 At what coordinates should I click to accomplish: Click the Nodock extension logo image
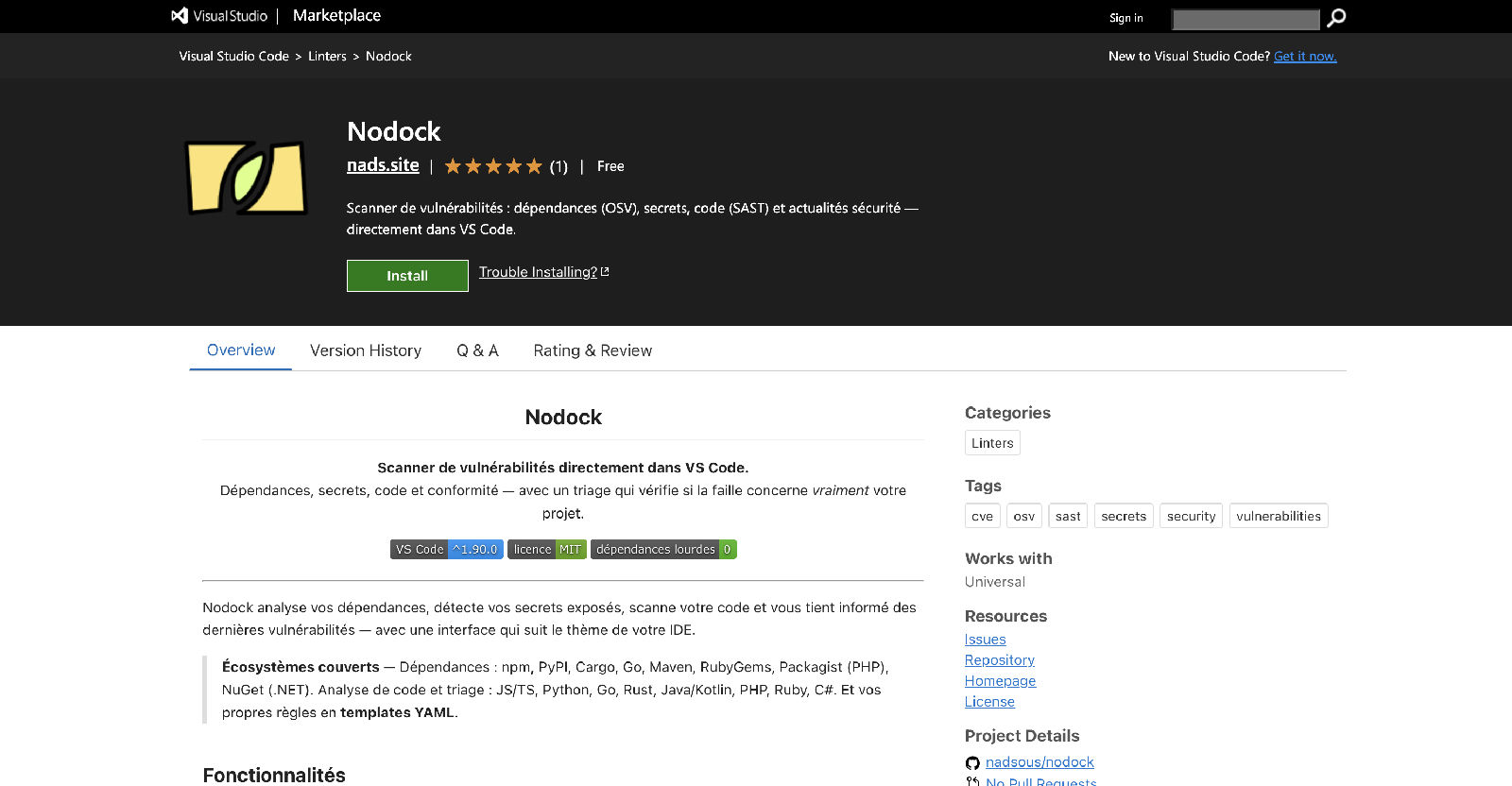(x=247, y=178)
